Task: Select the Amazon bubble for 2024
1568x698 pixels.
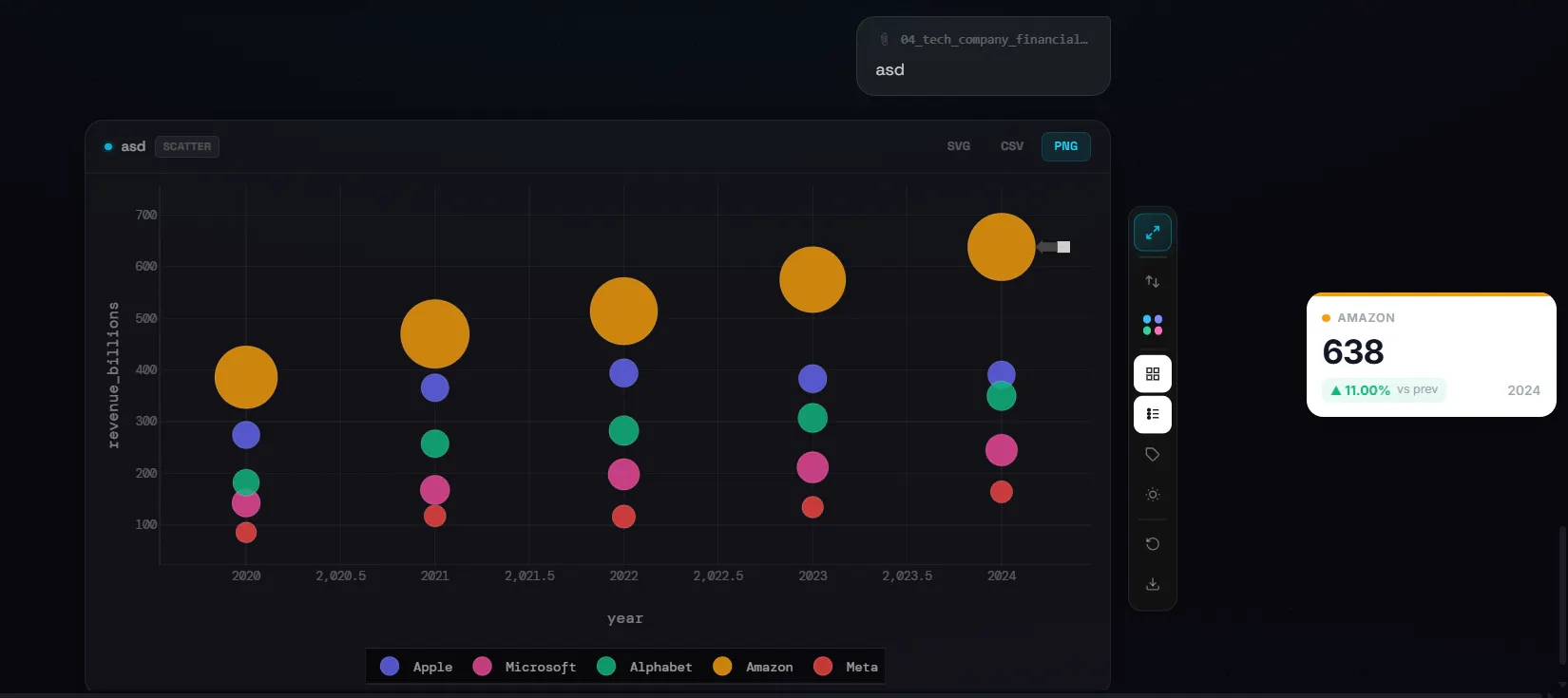Action: pyautogui.click(x=1002, y=247)
